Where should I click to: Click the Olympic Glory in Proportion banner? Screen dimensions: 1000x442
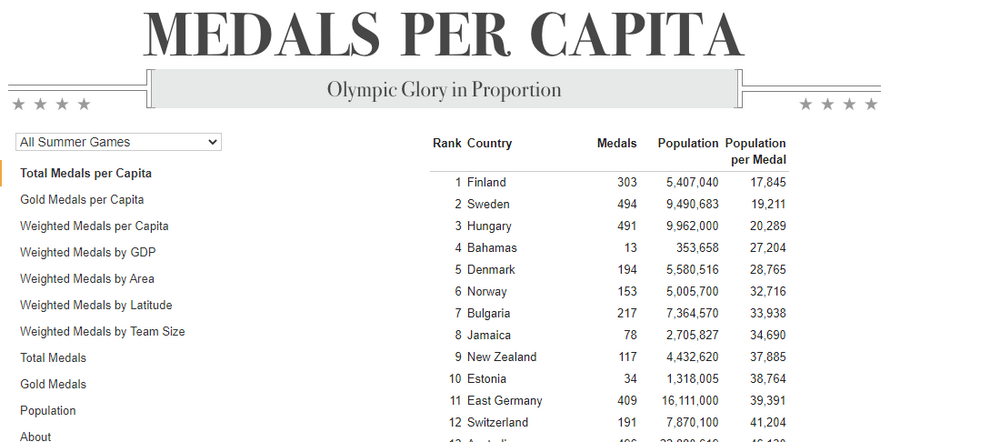coord(445,89)
